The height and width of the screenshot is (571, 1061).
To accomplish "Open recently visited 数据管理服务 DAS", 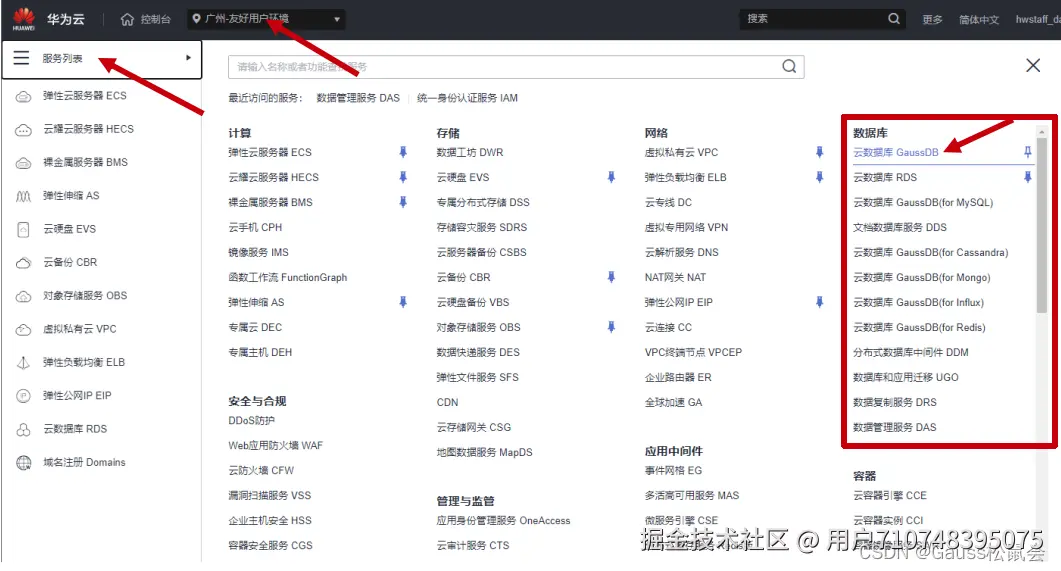I will click(x=358, y=98).
